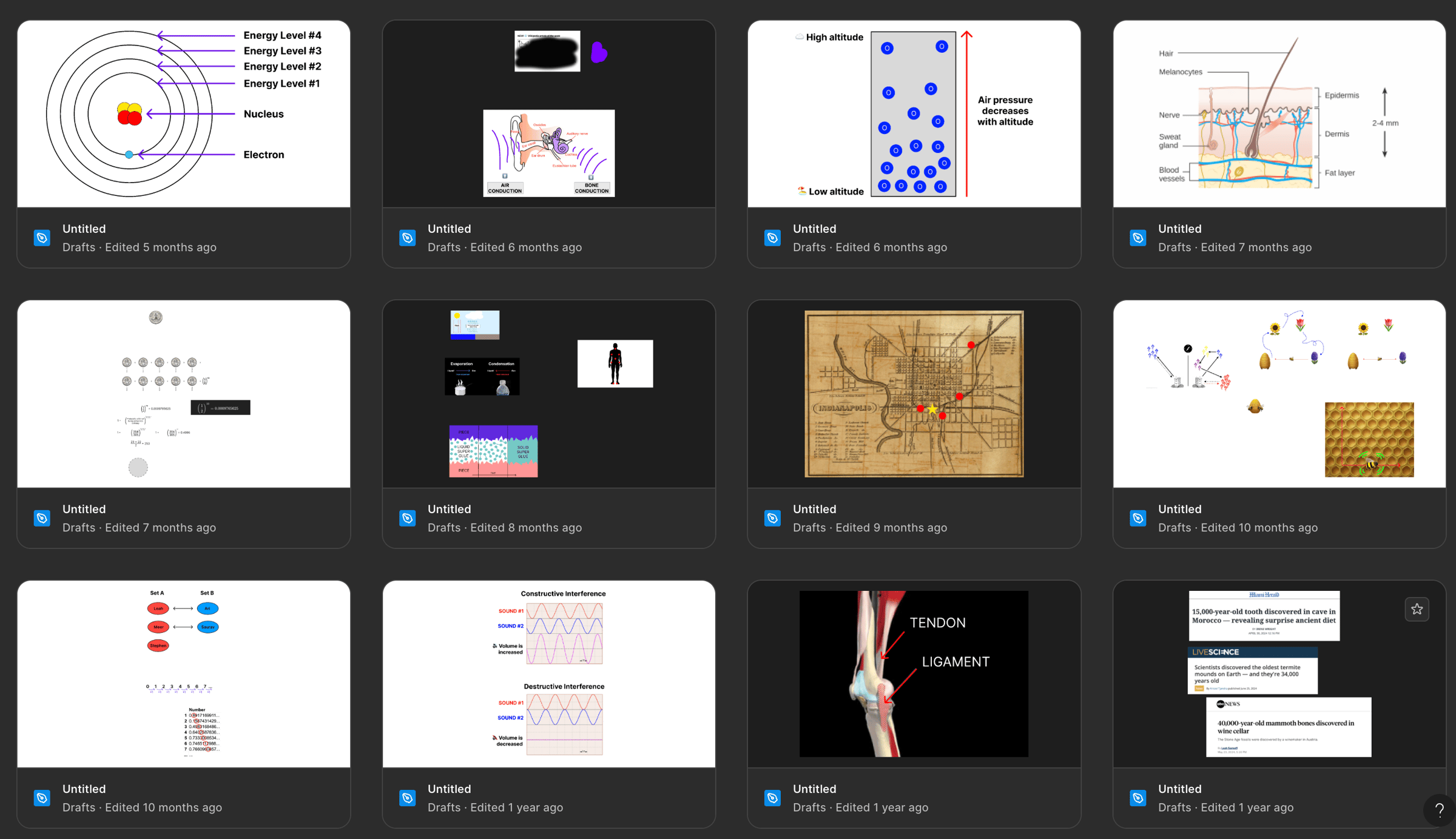This screenshot has height=839, width=1456.
Task: Click file icon of sound interference draft
Action: tap(407, 798)
